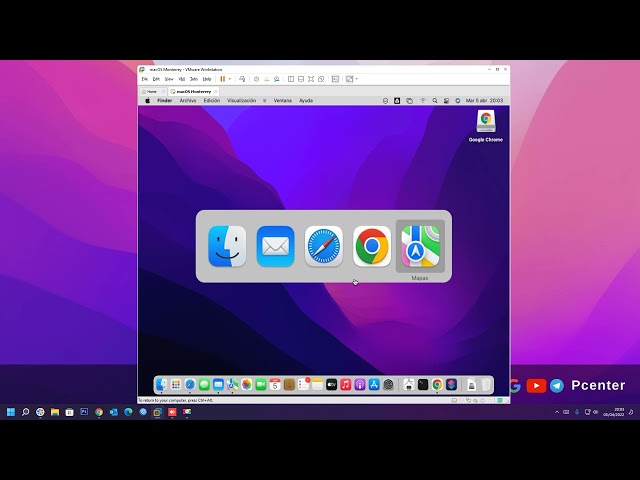Open Shortcuts app from the dock
640x480 pixels.
pyautogui.click(x=451, y=384)
